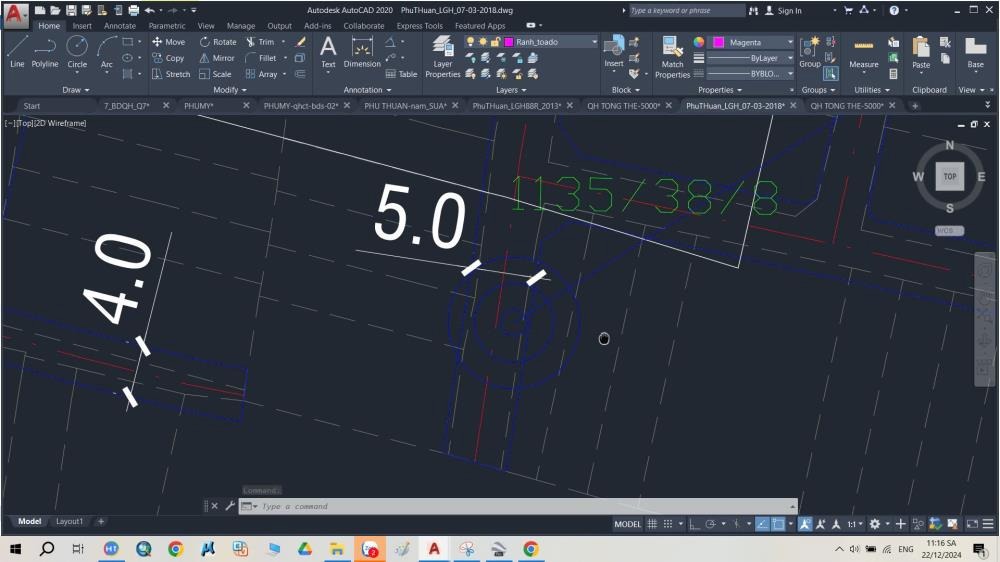Expand the Annotation panel
Screen dimensions: 1000x562
367,90
